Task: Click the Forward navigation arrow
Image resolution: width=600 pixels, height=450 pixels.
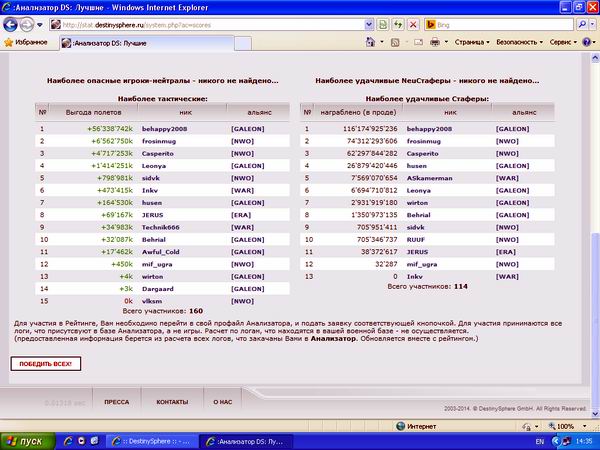Action: tap(28, 24)
